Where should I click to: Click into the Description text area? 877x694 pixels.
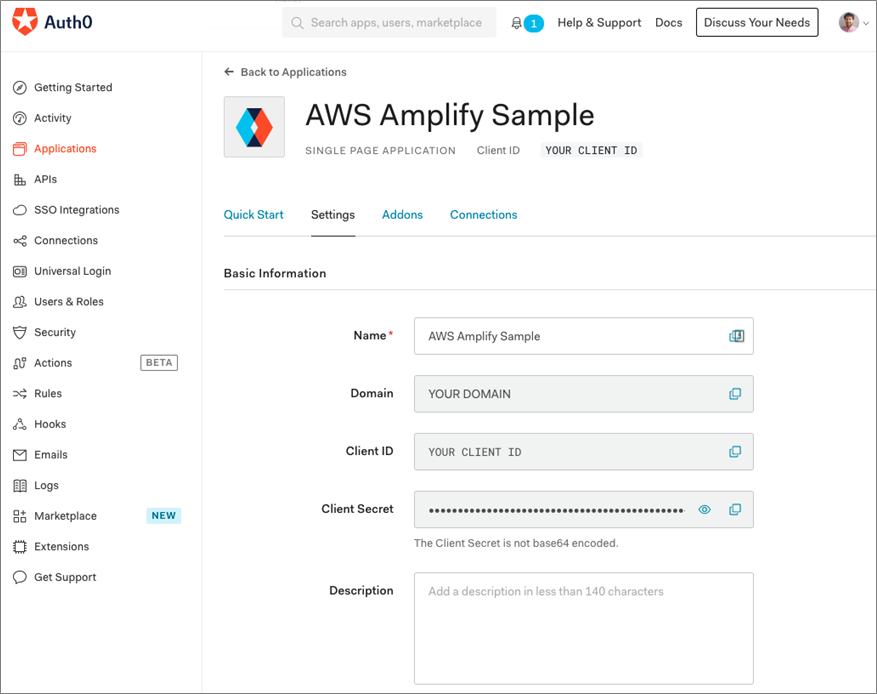(x=583, y=628)
